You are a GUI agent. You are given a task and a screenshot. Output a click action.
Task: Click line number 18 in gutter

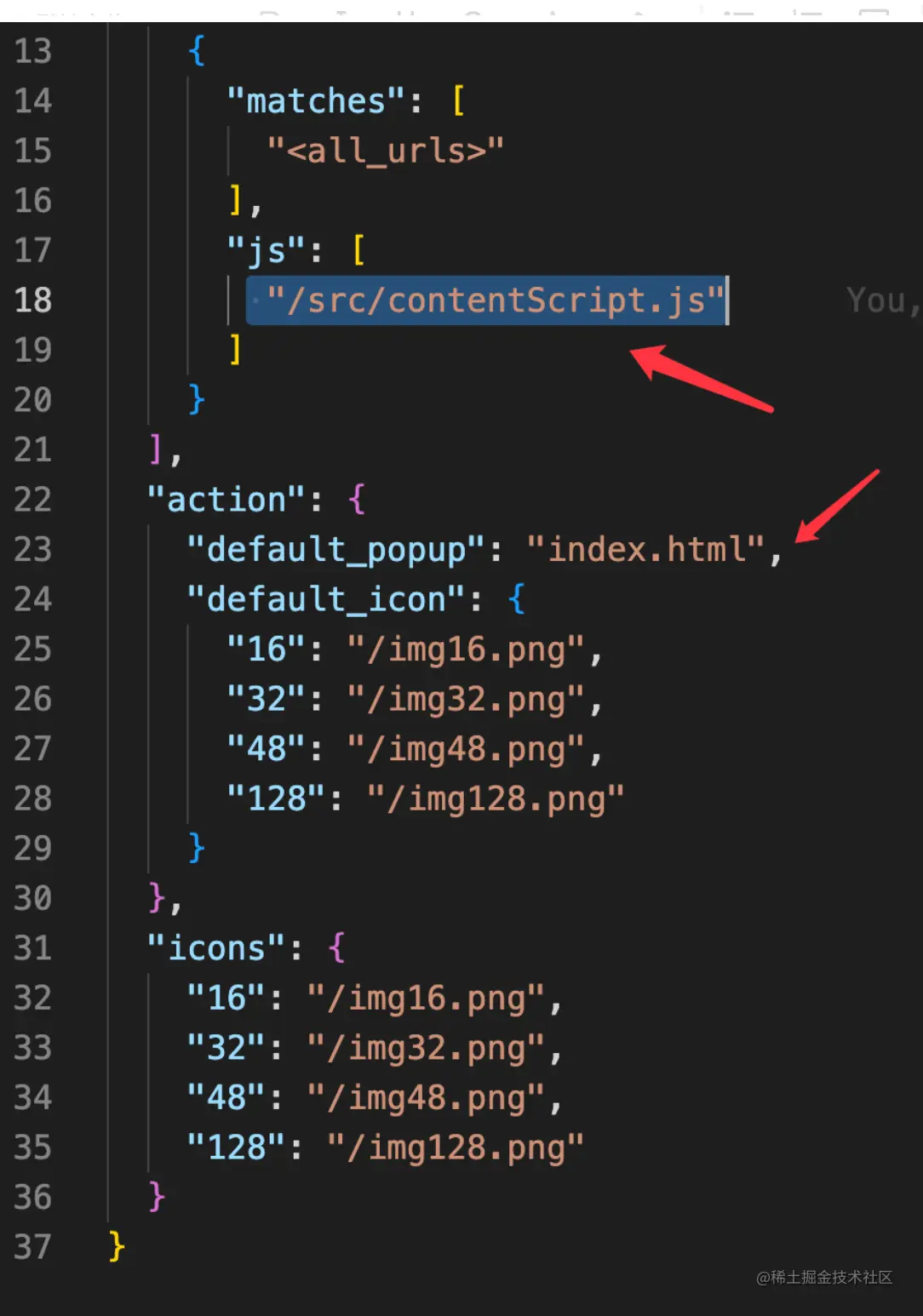33,300
